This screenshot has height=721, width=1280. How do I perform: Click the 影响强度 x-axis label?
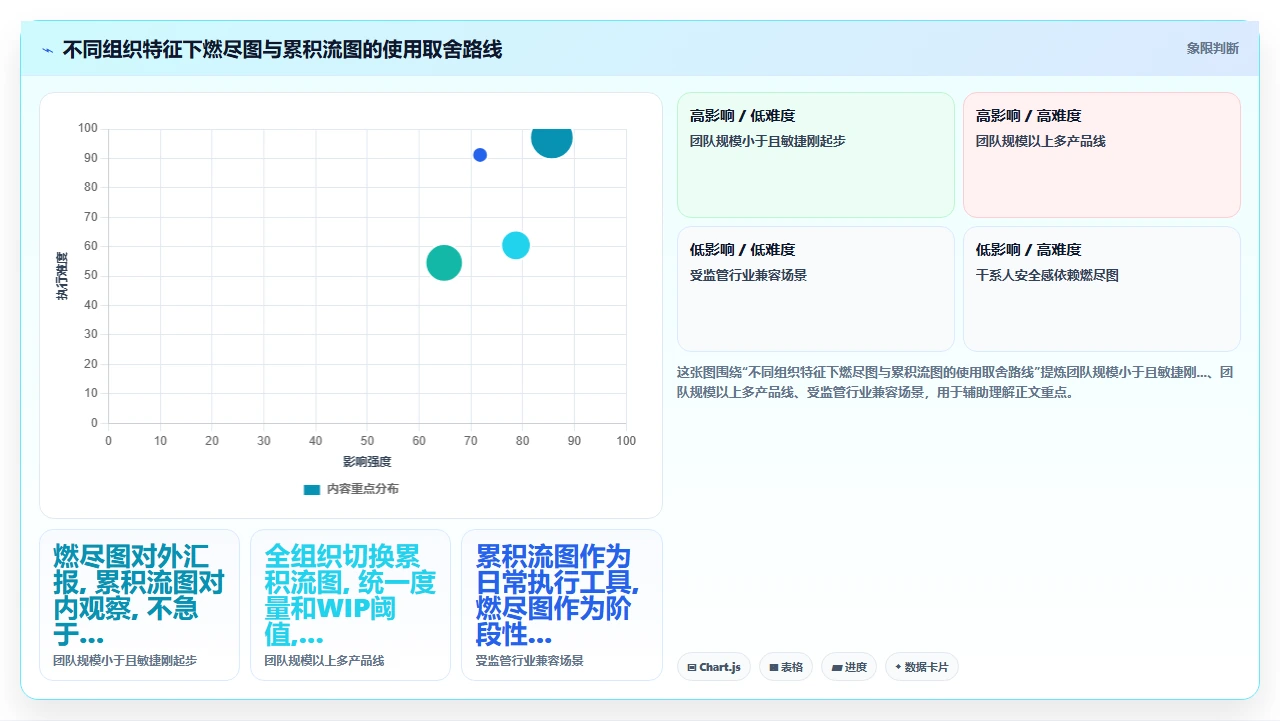(367, 462)
